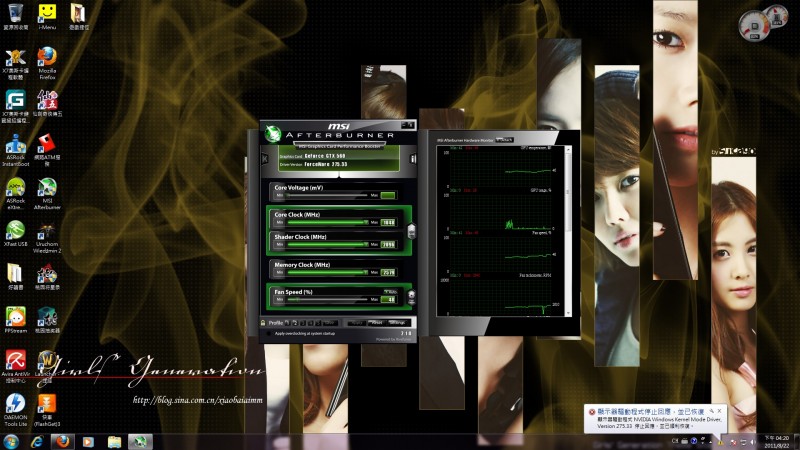
Task: Click the wrench options icon in the notification balloon
Action: [x=711, y=410]
